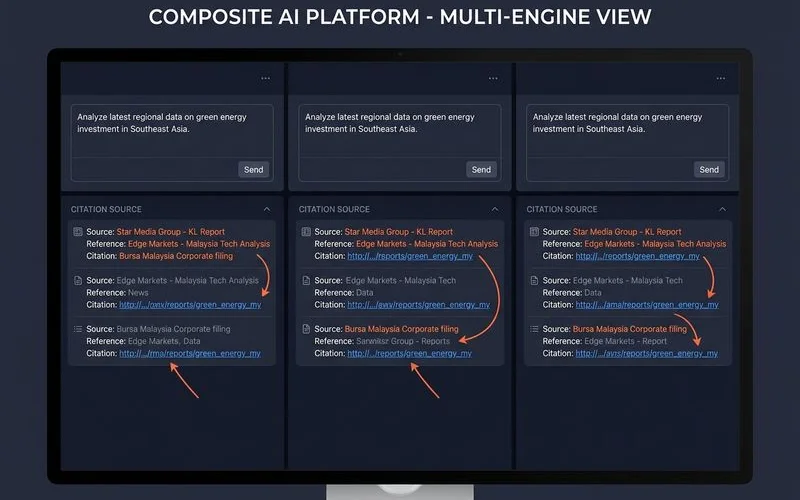Select left panel's 'Star Media Group - KL Report' text
The height and width of the screenshot is (500, 800).
pos(170,232)
